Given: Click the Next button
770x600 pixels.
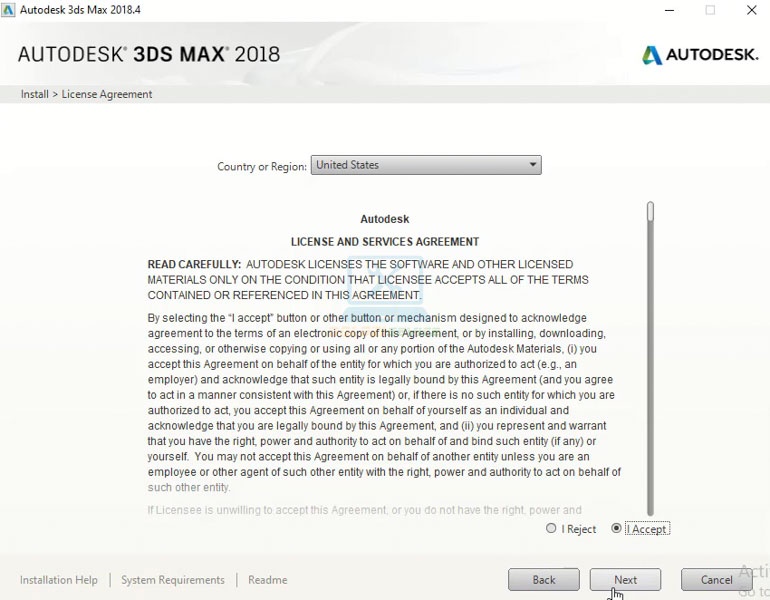Looking at the screenshot, I should coord(625,580).
